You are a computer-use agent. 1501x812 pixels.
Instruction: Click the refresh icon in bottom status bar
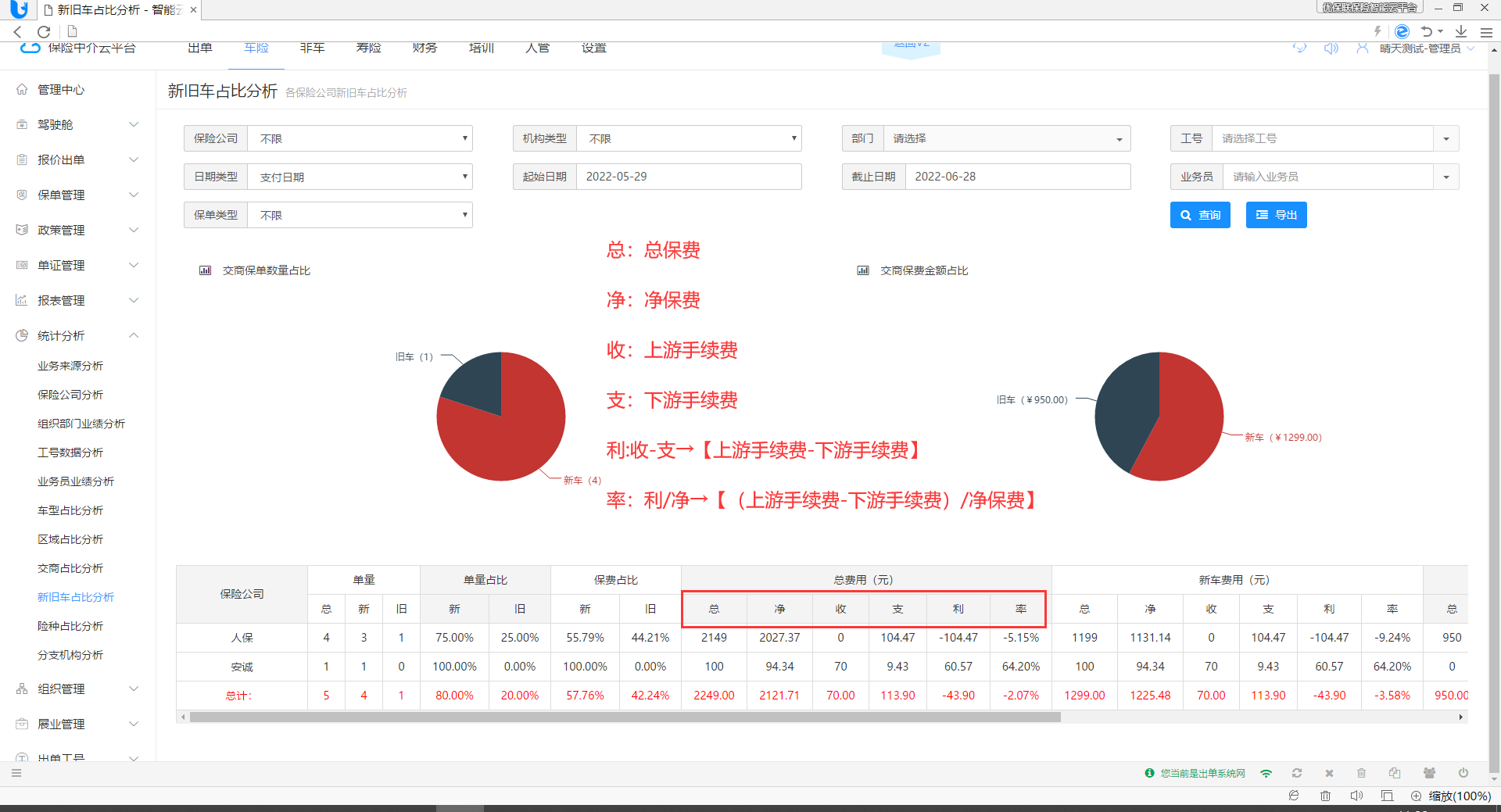pyautogui.click(x=1297, y=773)
